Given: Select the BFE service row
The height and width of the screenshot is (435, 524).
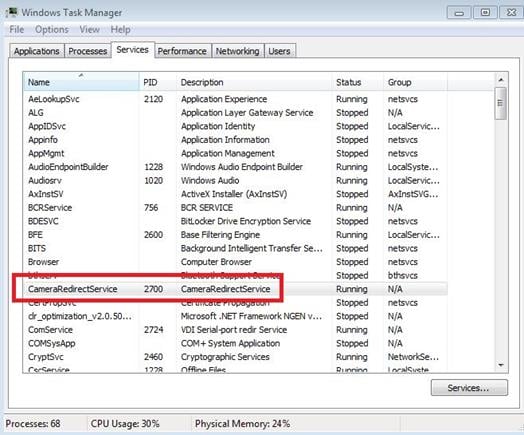Looking at the screenshot, I should [x=236, y=235].
